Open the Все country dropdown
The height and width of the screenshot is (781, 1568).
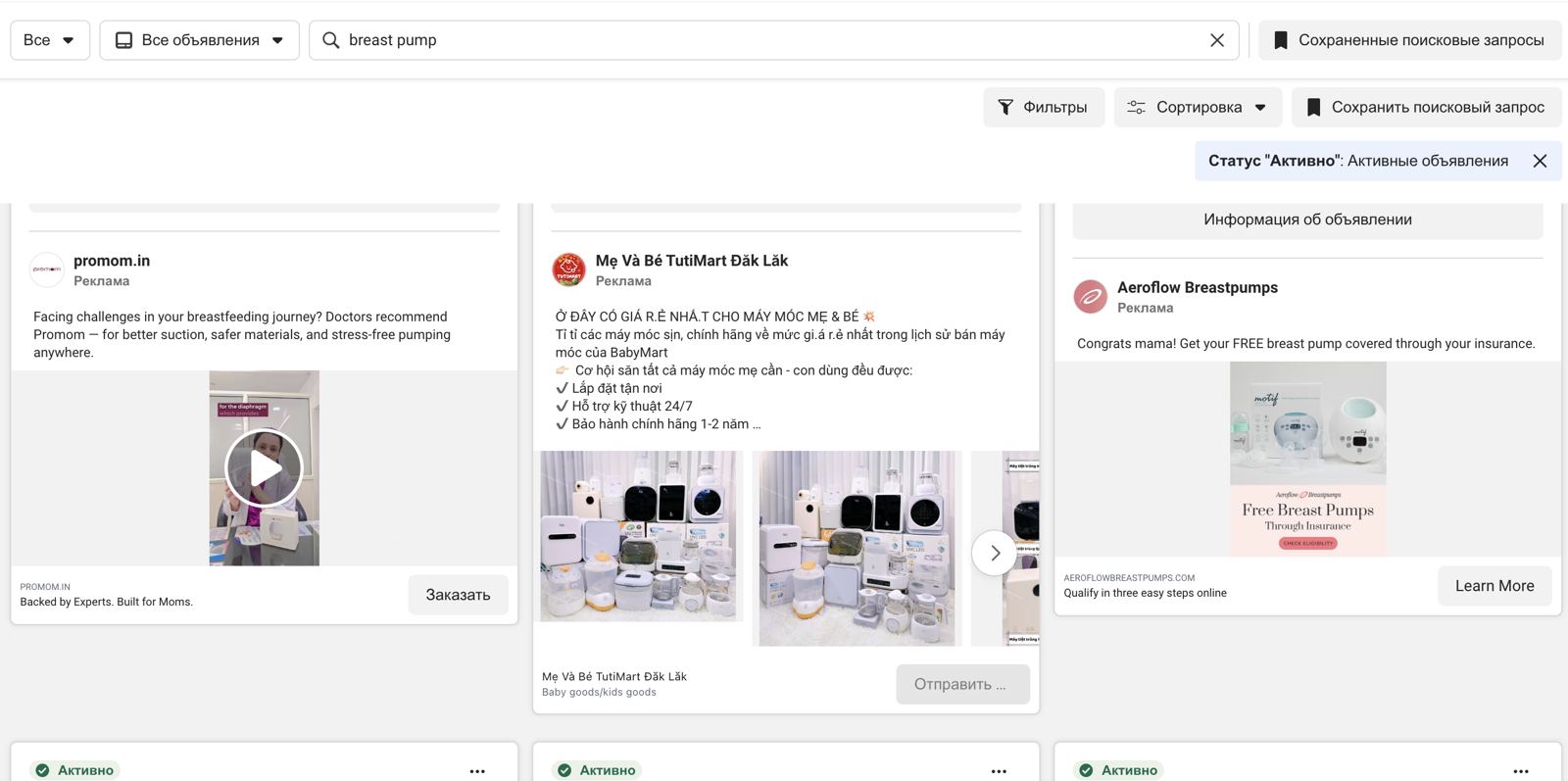(50, 40)
